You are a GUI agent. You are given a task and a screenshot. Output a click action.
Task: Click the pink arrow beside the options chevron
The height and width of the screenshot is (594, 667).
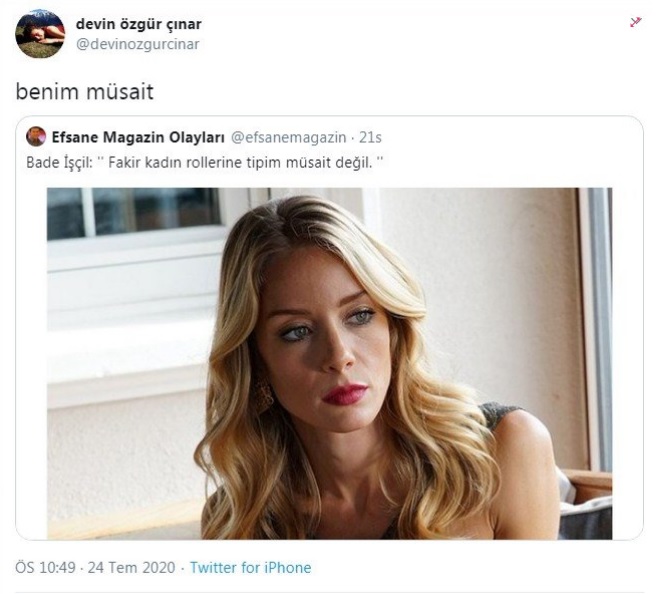636,22
